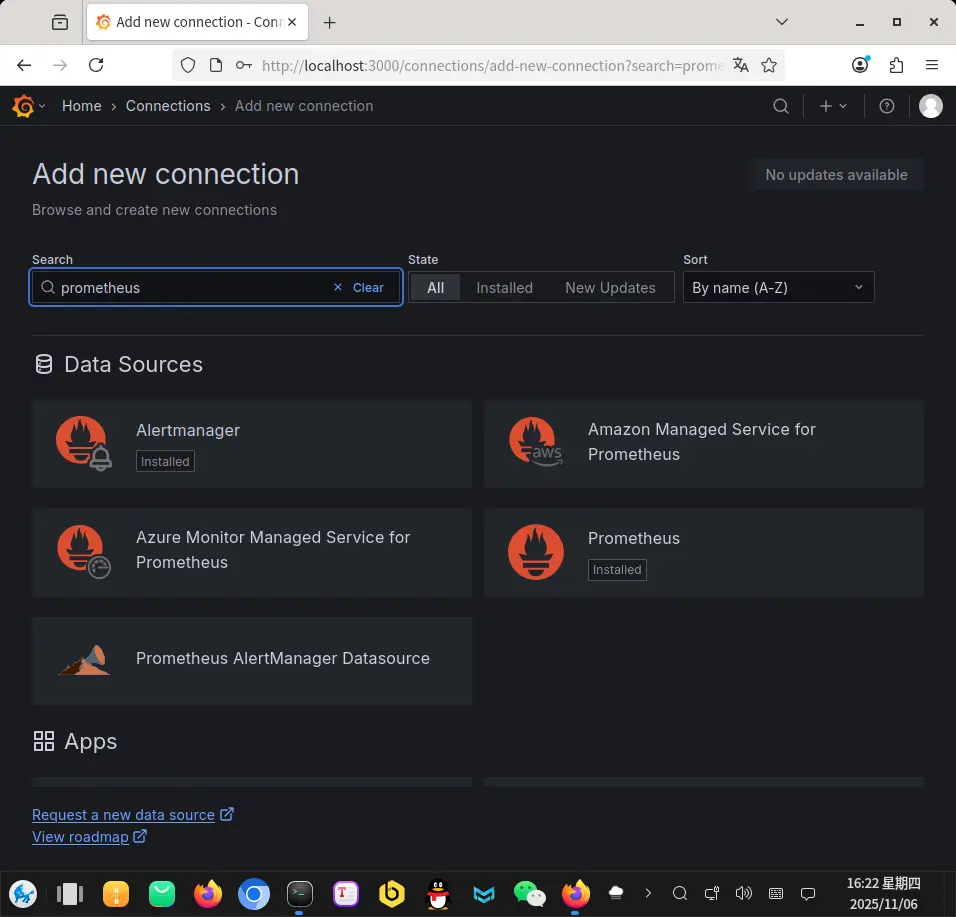Click the Prometheus flame logo icon
This screenshot has height=917, width=956.
(x=536, y=552)
